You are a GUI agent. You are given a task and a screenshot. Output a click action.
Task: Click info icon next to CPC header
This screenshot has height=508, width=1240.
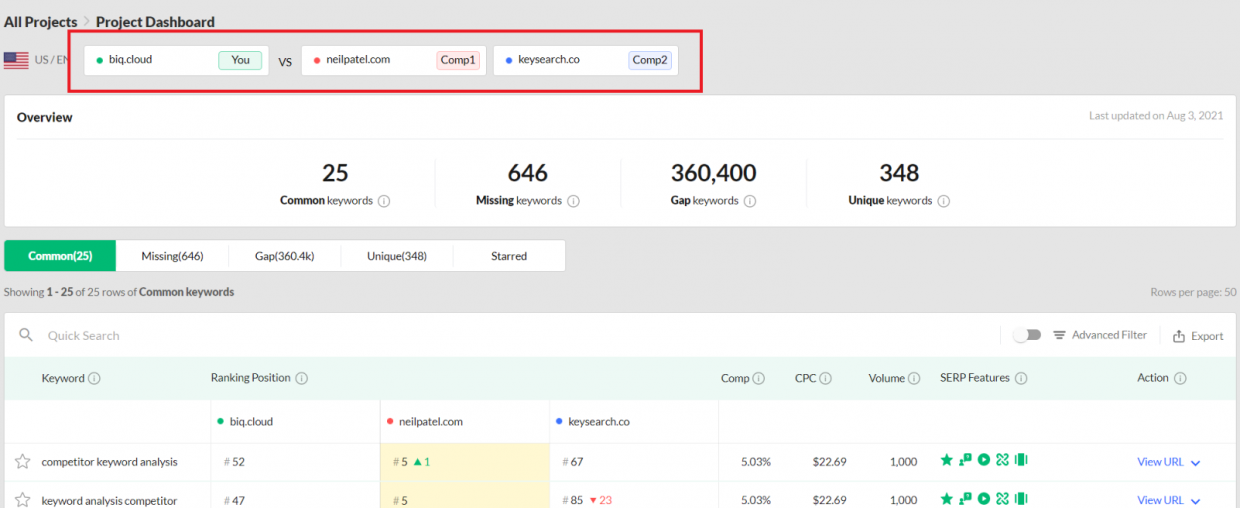(825, 379)
